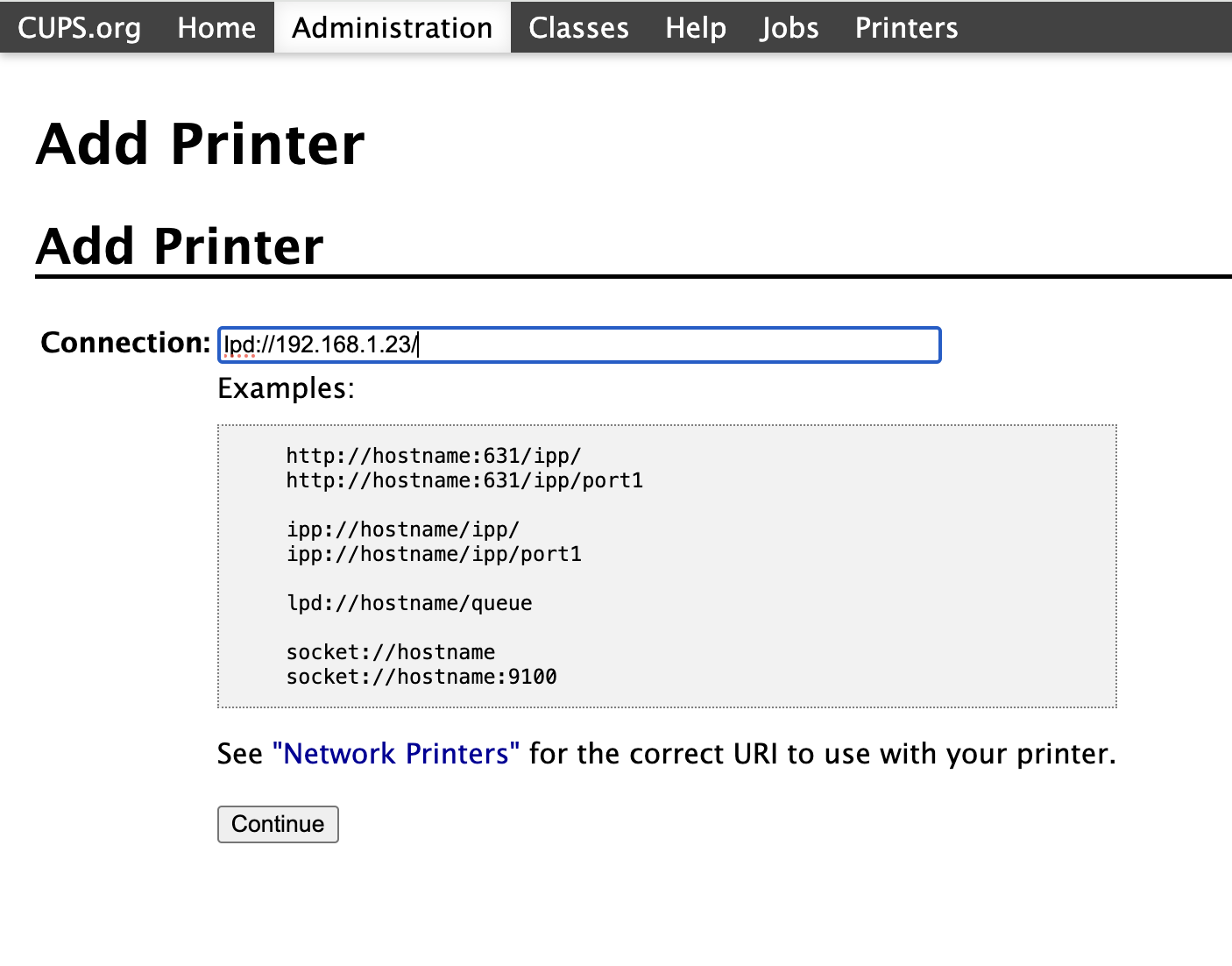Go to the Home tab
Image resolution: width=1232 pixels, height=966 pixels.
click(216, 27)
